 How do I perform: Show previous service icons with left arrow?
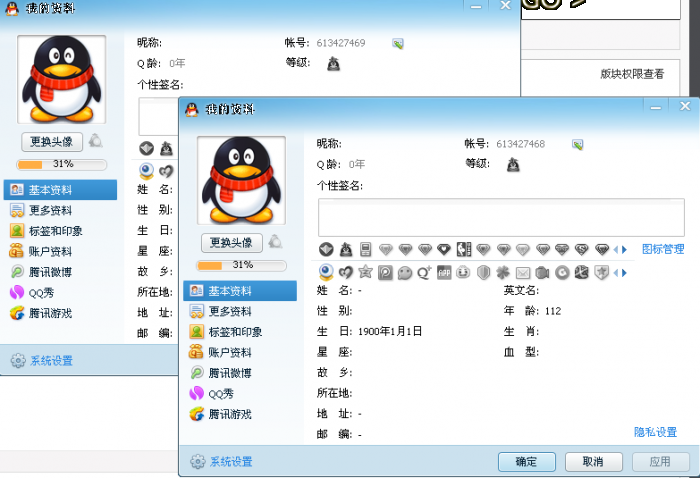coord(616,273)
